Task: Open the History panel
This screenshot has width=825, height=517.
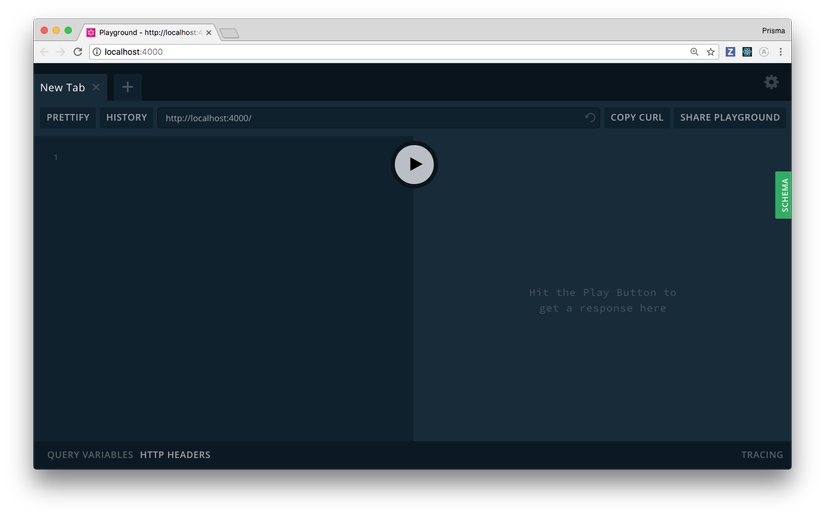Action: tap(126, 118)
